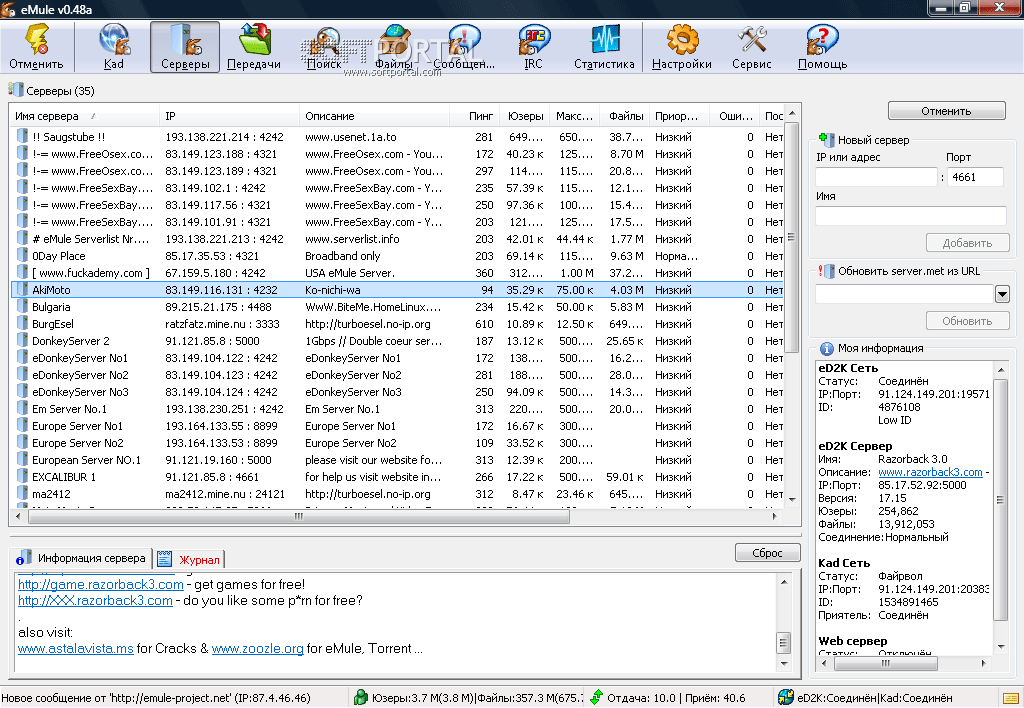Open the game.razorback3.com link
1024x708 pixels.
(x=101, y=584)
